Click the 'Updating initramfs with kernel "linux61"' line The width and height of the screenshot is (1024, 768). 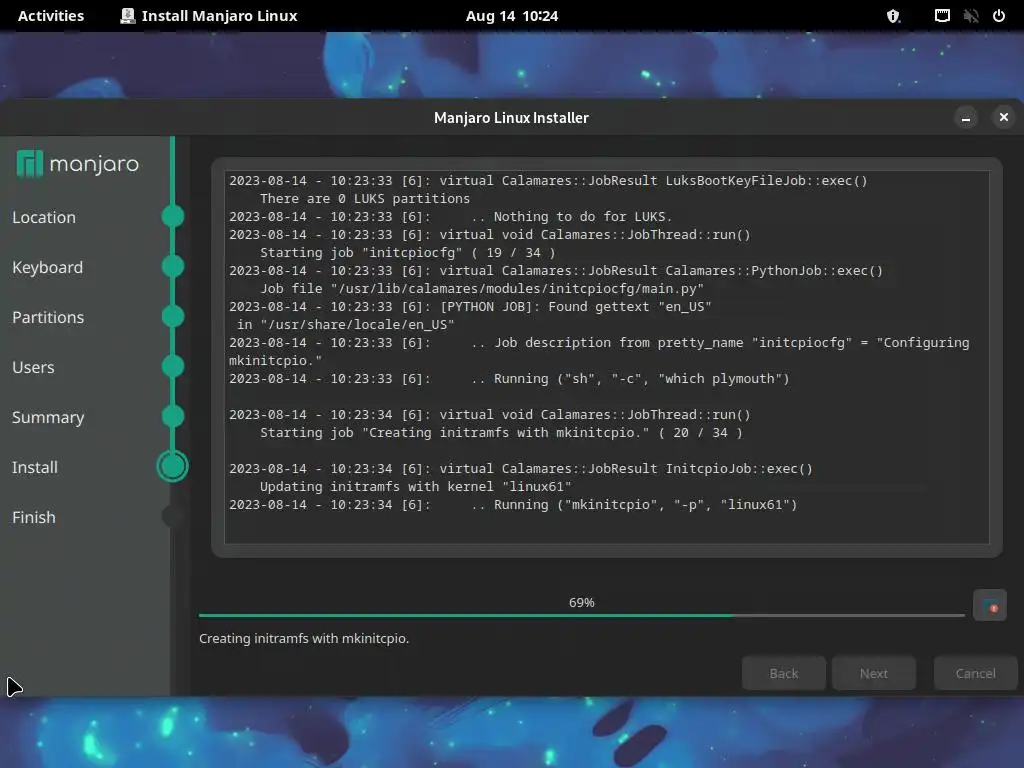point(415,487)
